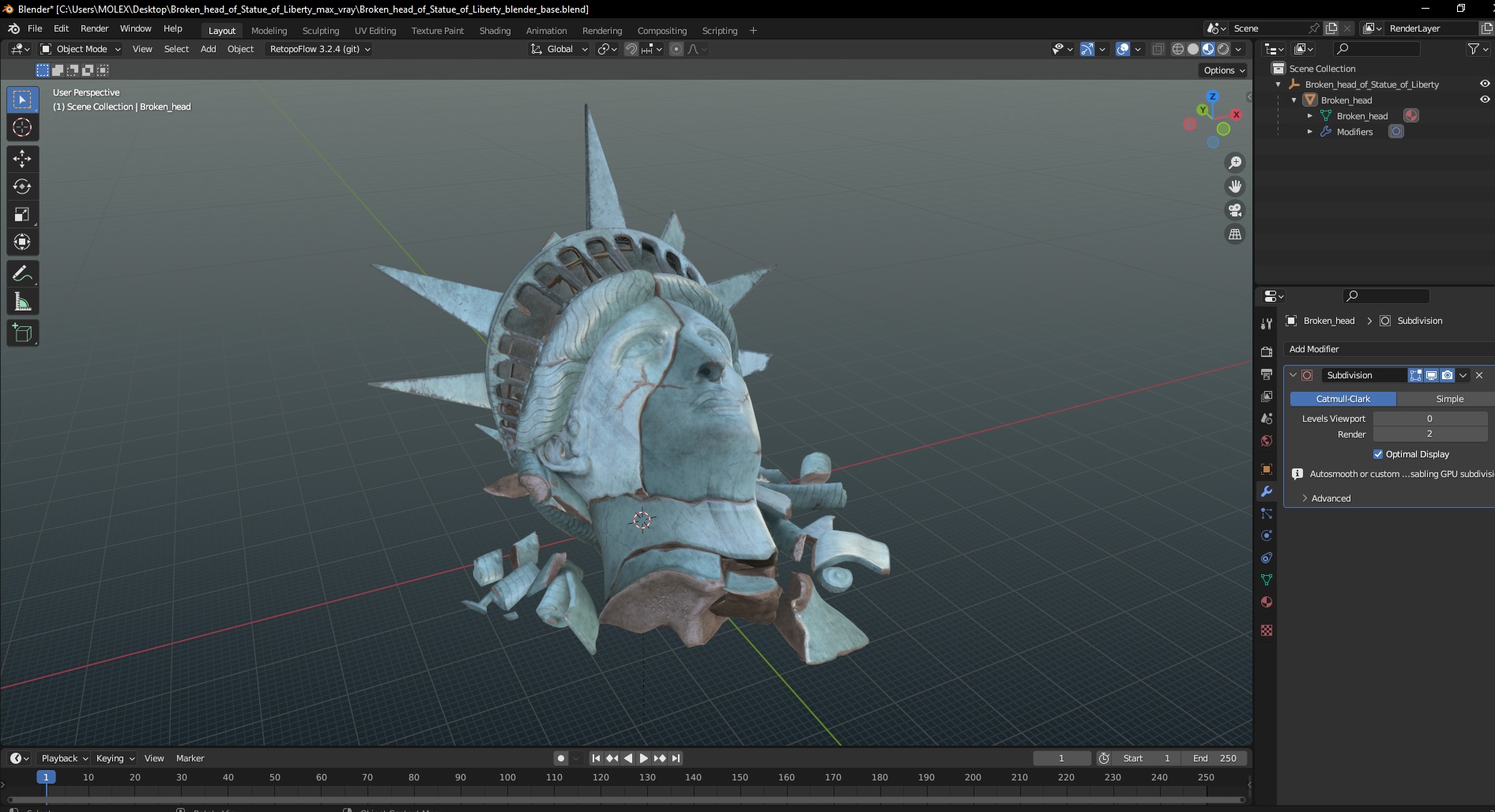1495x812 pixels.
Task: Toggle viewport gizmos display
Action: (x=1087, y=49)
